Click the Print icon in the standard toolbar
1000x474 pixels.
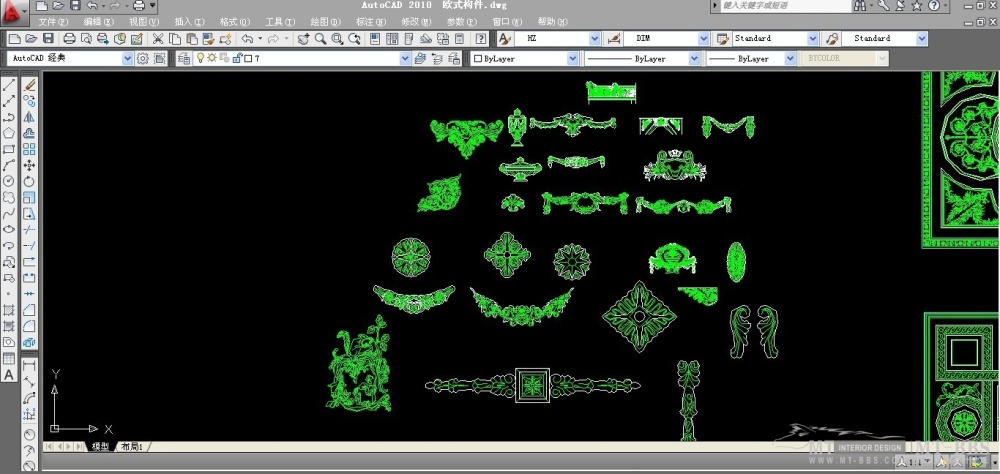(68, 39)
